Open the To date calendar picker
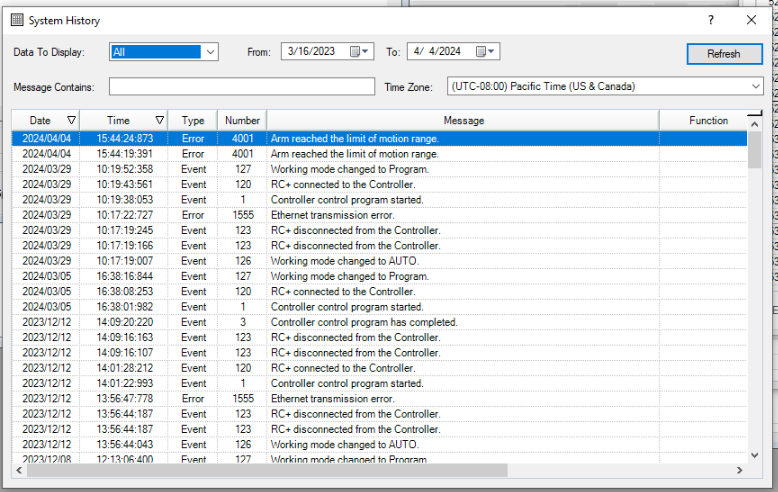Viewport: 778px width, 492px height. pos(486,51)
